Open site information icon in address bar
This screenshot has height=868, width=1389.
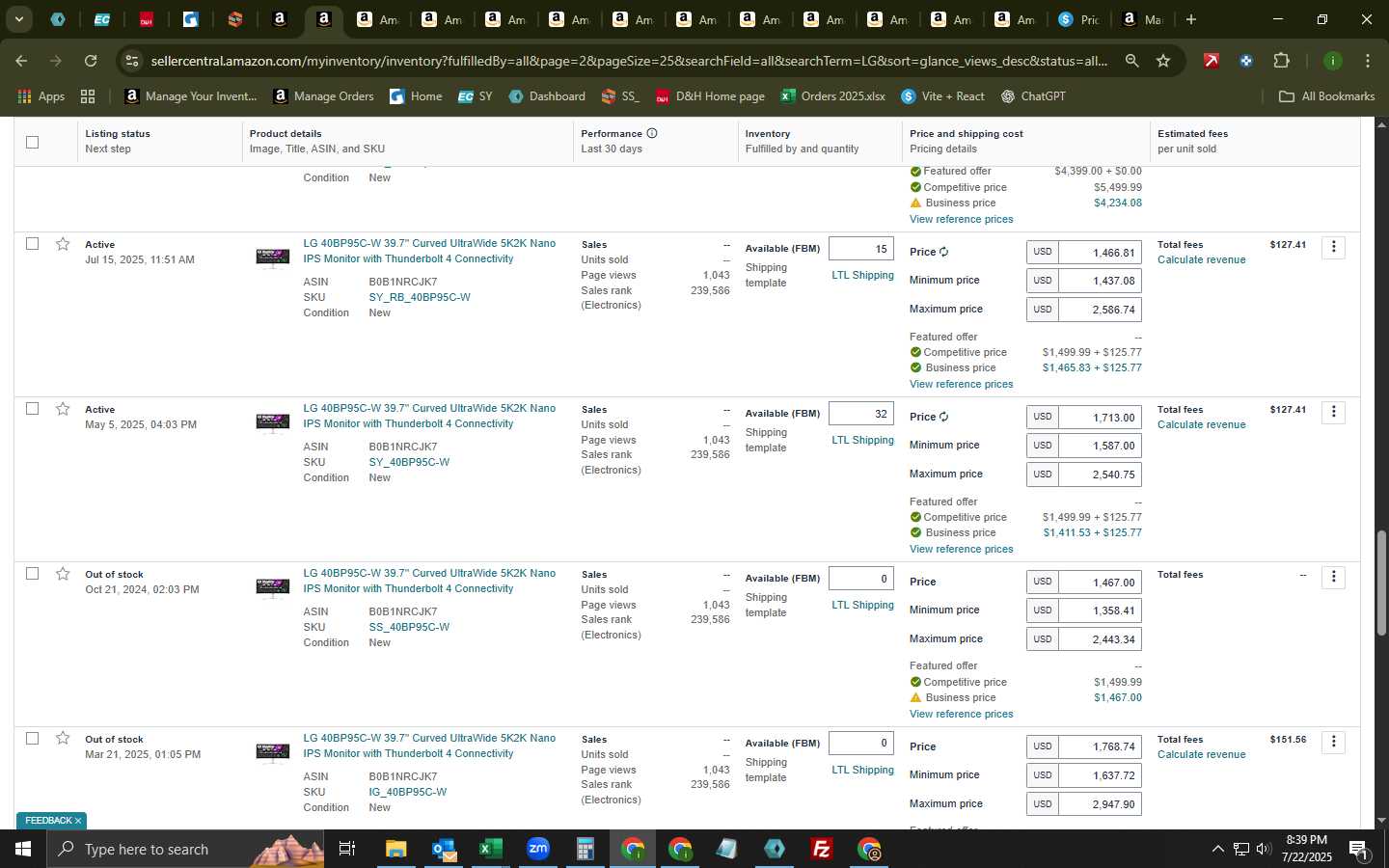[132, 61]
